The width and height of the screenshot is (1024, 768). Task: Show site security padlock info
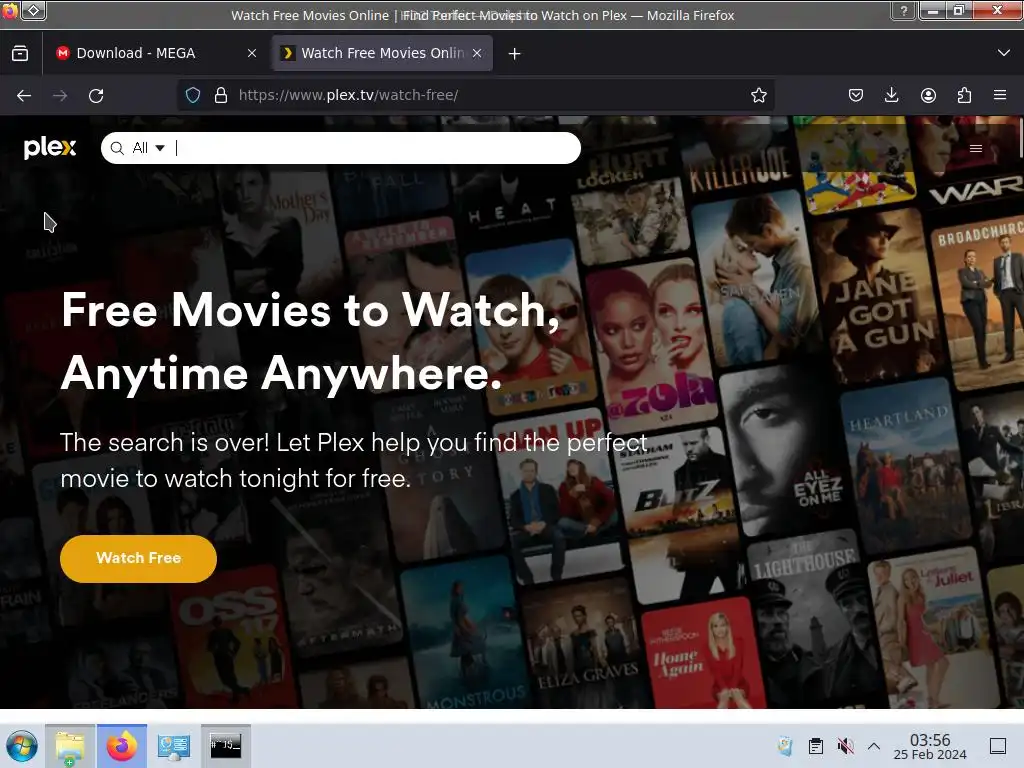pos(221,95)
